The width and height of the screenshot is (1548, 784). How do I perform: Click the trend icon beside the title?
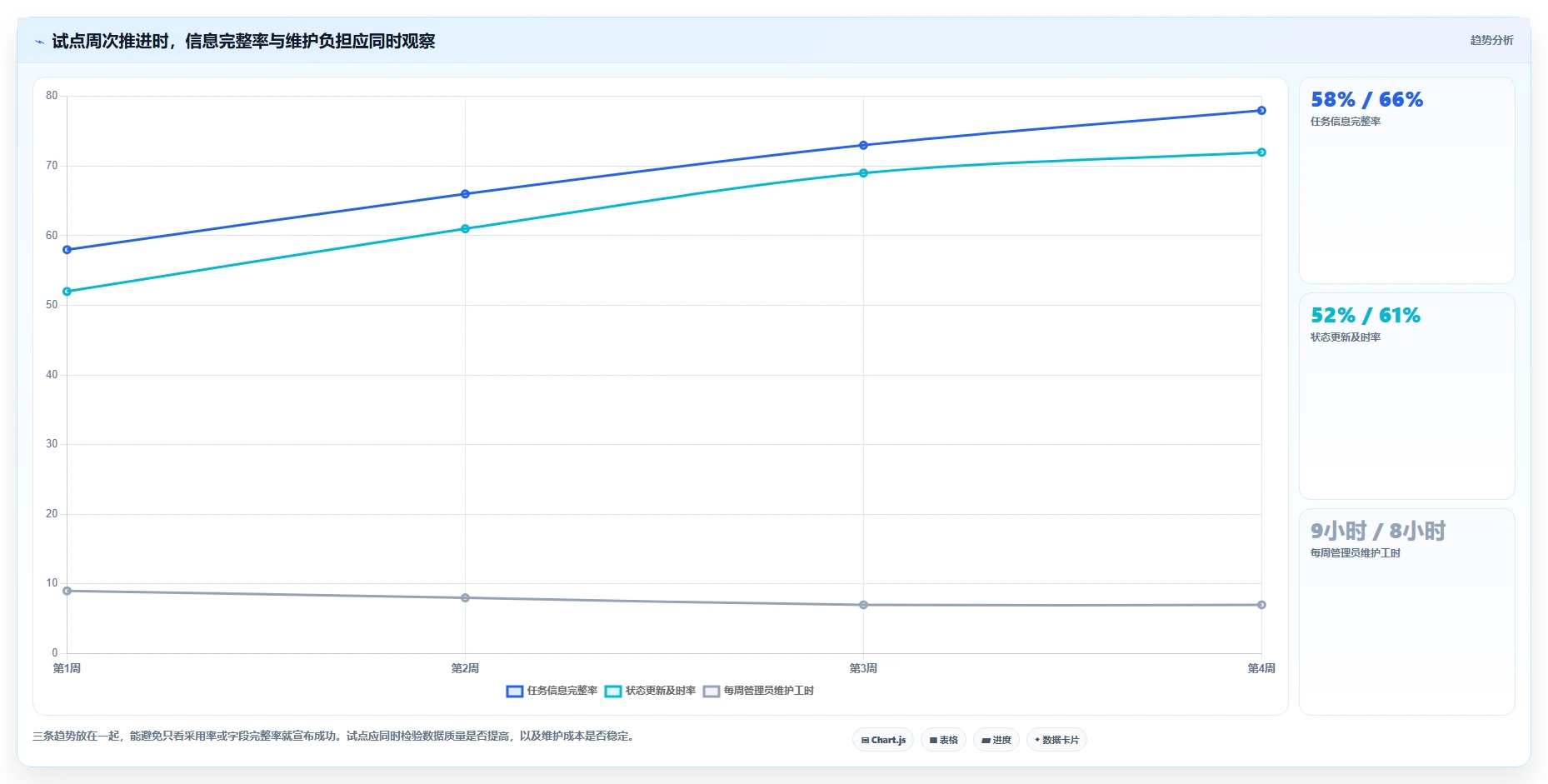tap(39, 42)
